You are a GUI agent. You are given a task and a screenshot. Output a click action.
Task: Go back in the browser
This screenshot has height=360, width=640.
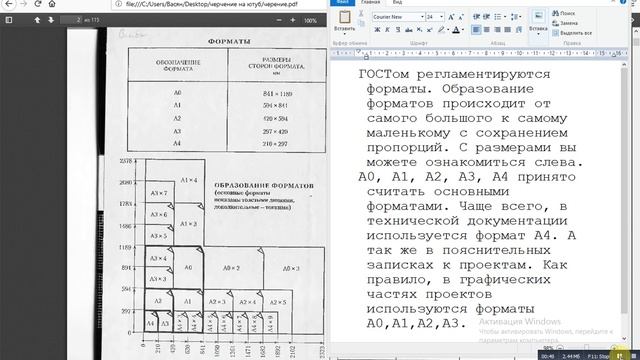coord(9,4)
